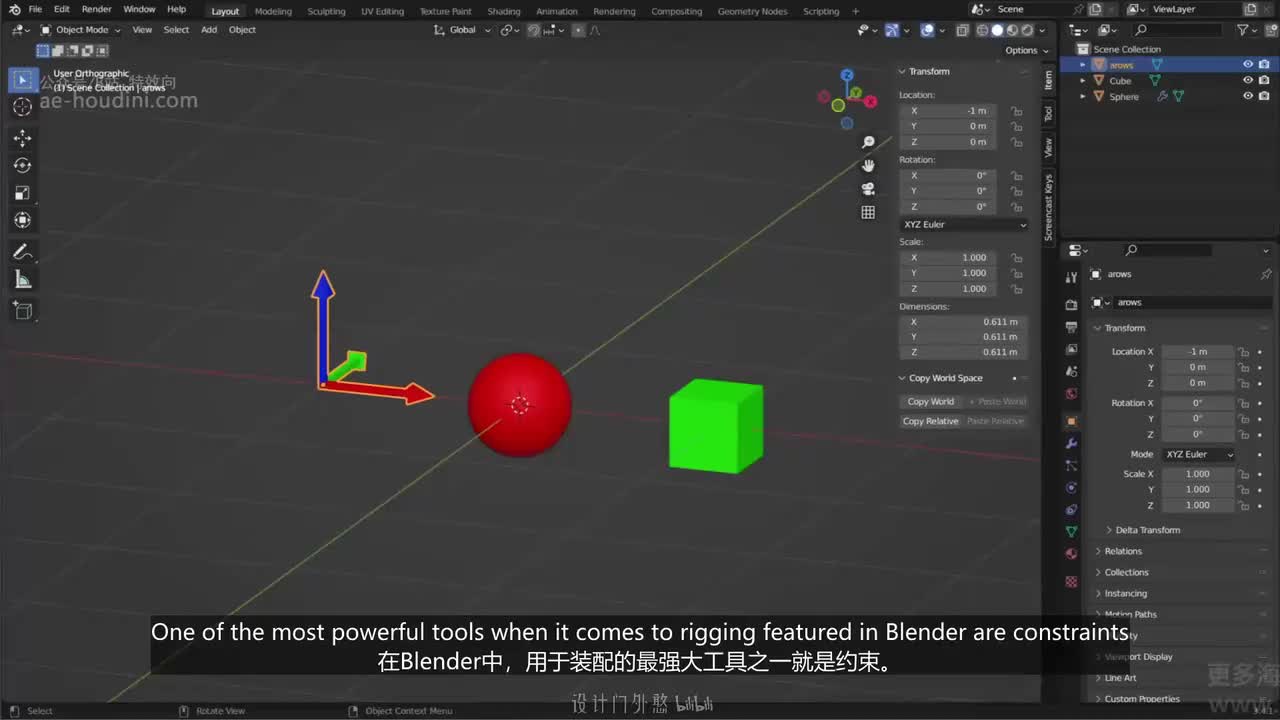Select the Select Box tool

[22, 79]
